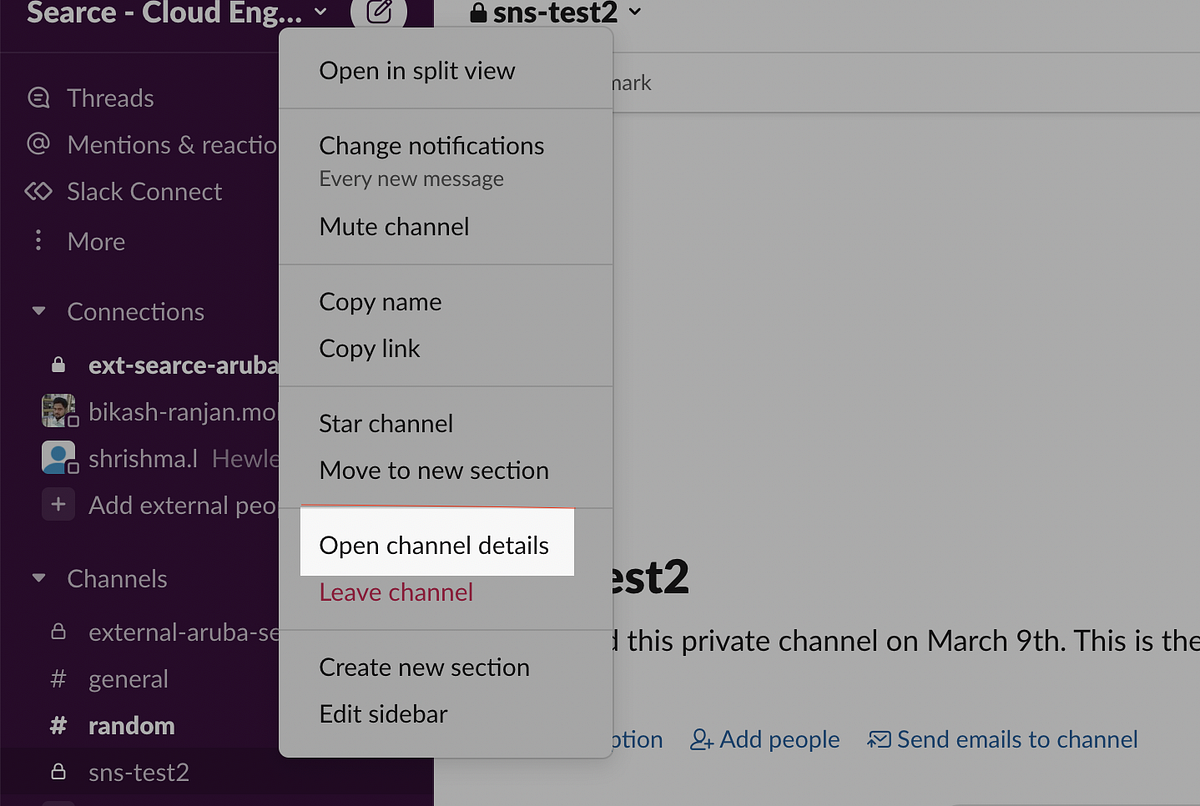
Task: Select Open in split view
Action: click(x=416, y=70)
